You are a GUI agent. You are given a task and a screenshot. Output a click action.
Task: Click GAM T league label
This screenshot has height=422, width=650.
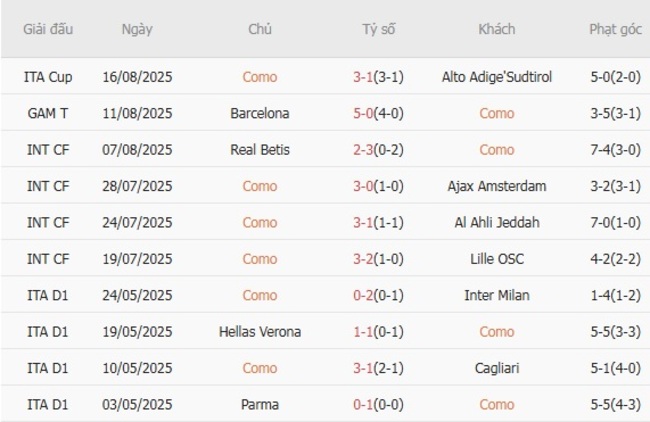coord(49,113)
